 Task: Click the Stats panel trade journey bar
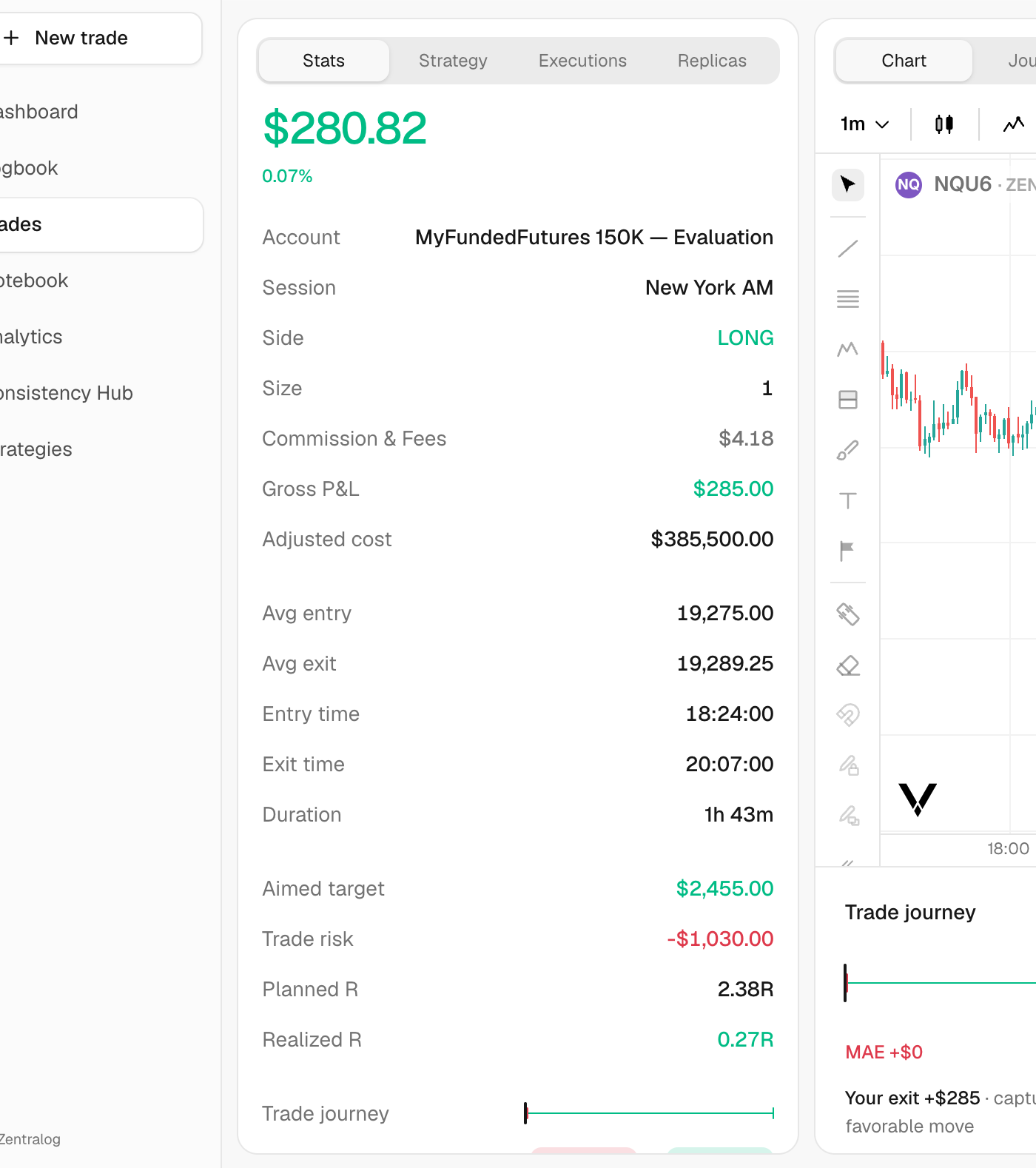(x=649, y=1112)
